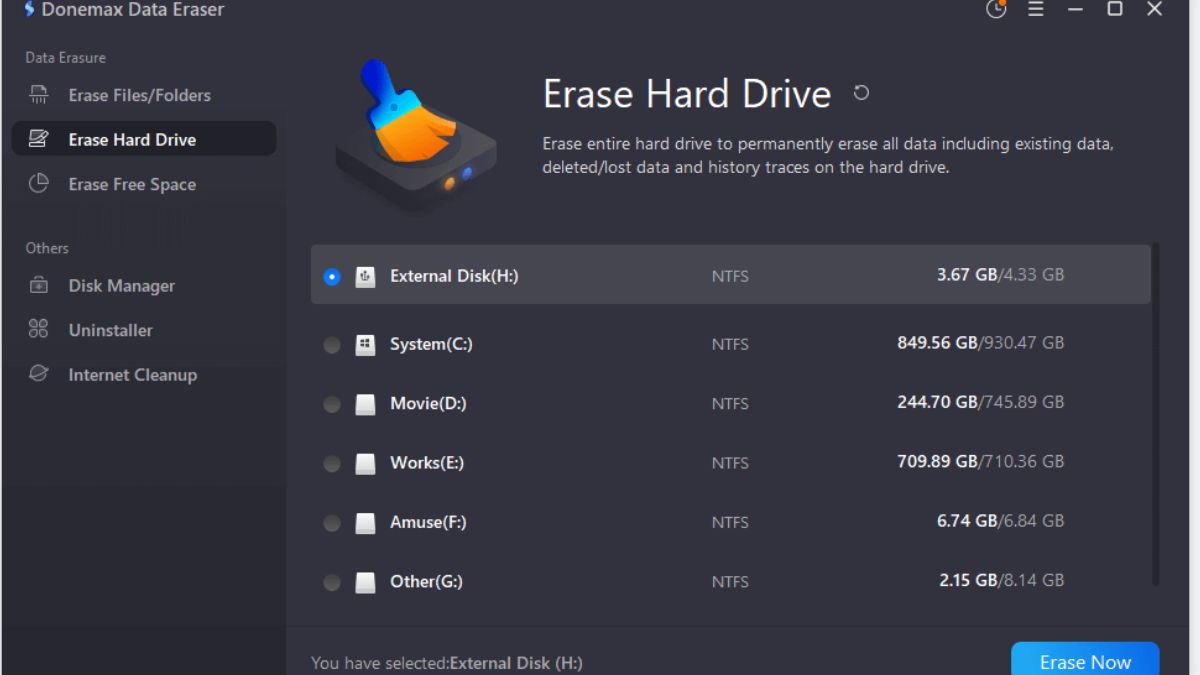
Task: Click the refresh icon beside Erase Hard Drive title
Action: pos(861,93)
